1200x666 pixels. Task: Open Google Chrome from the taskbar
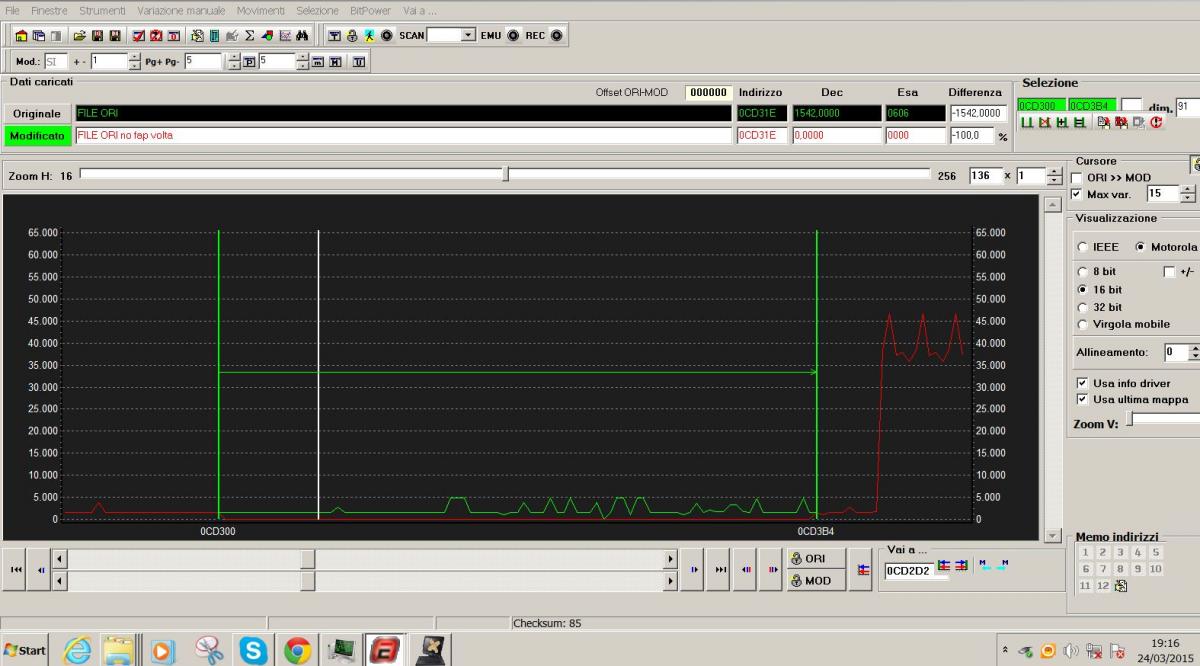point(297,650)
